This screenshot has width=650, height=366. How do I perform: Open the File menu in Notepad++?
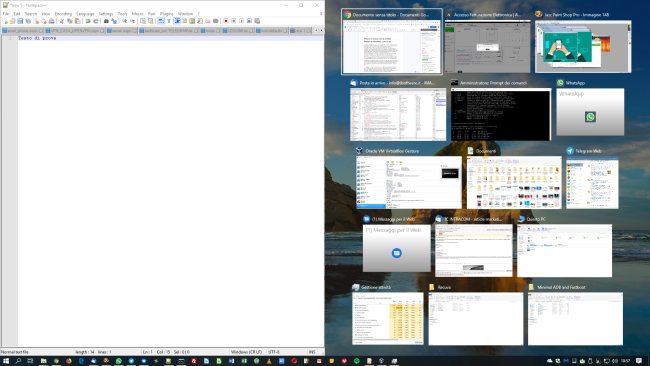6,14
